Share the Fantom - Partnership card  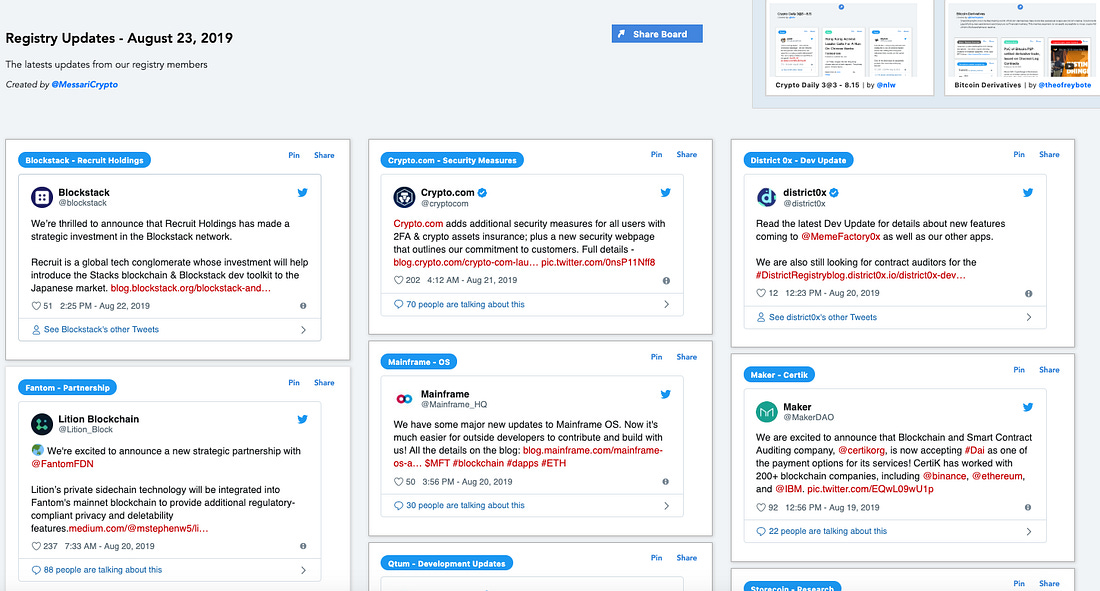(x=324, y=383)
